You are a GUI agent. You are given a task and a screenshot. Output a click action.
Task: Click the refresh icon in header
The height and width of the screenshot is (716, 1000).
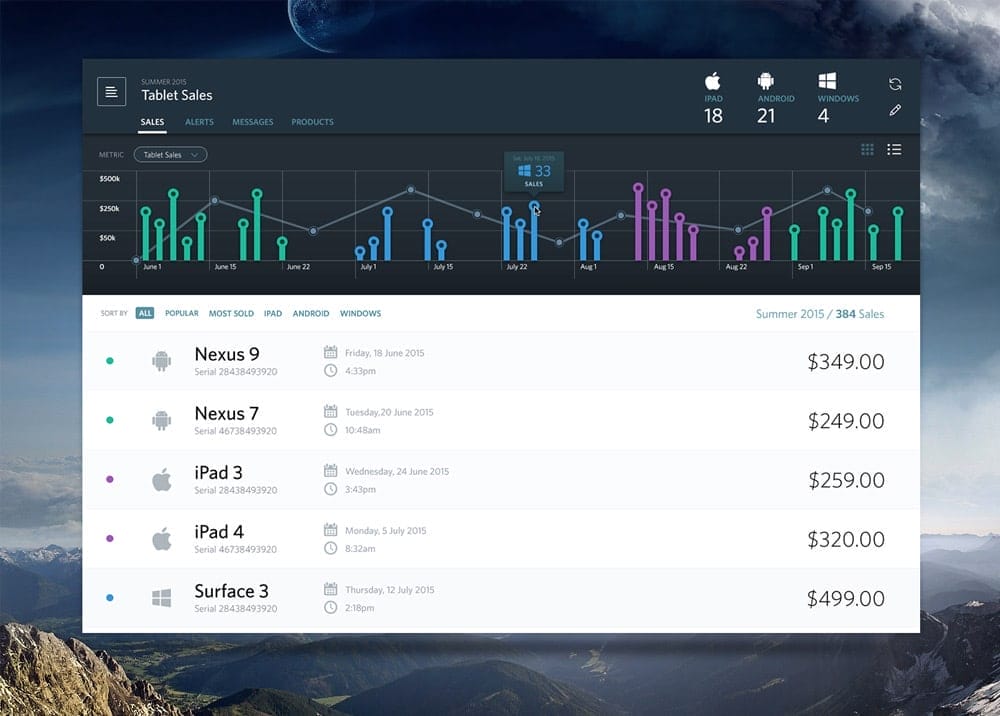[895, 85]
